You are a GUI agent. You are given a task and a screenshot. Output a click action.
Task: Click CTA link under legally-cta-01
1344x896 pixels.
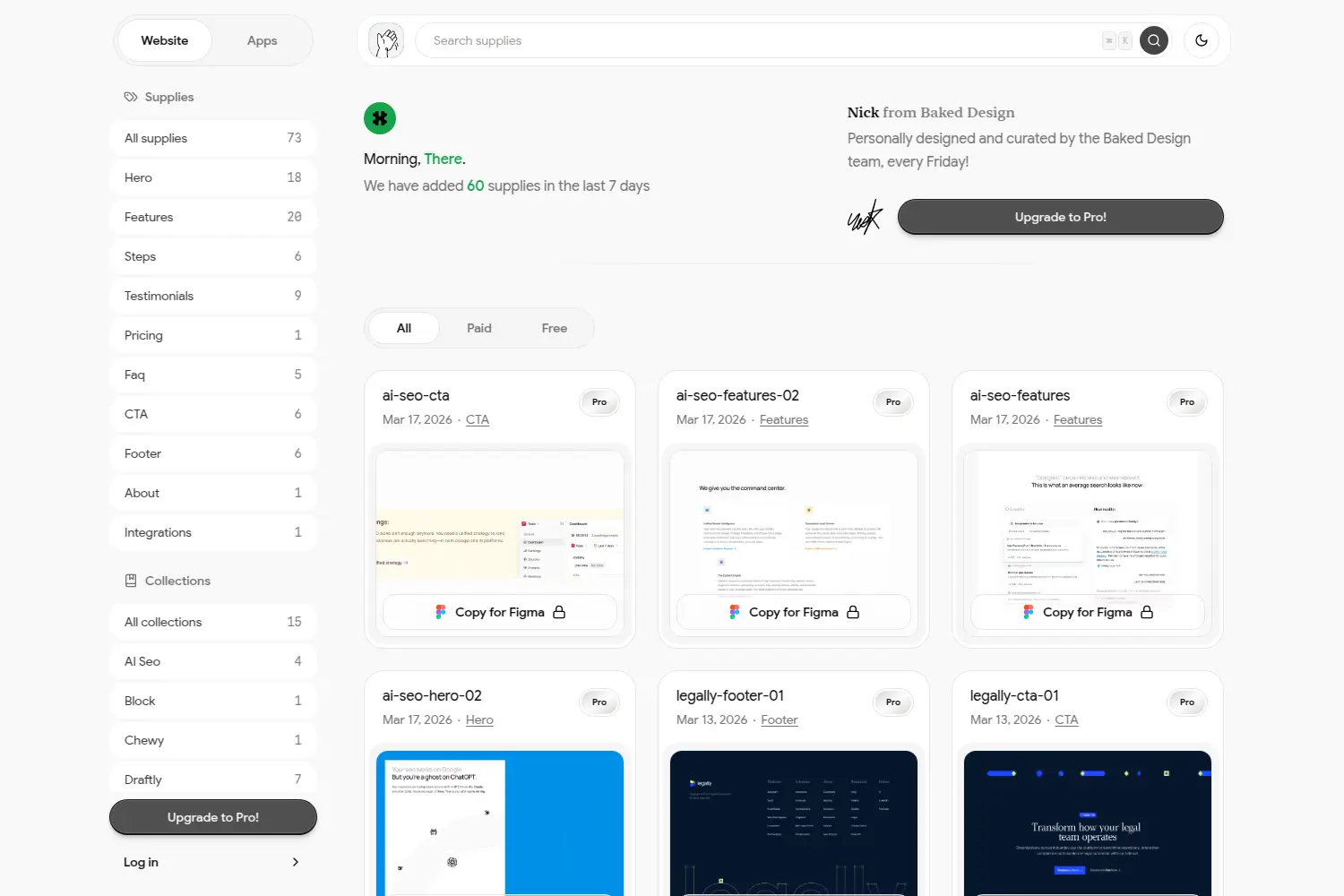click(1066, 719)
